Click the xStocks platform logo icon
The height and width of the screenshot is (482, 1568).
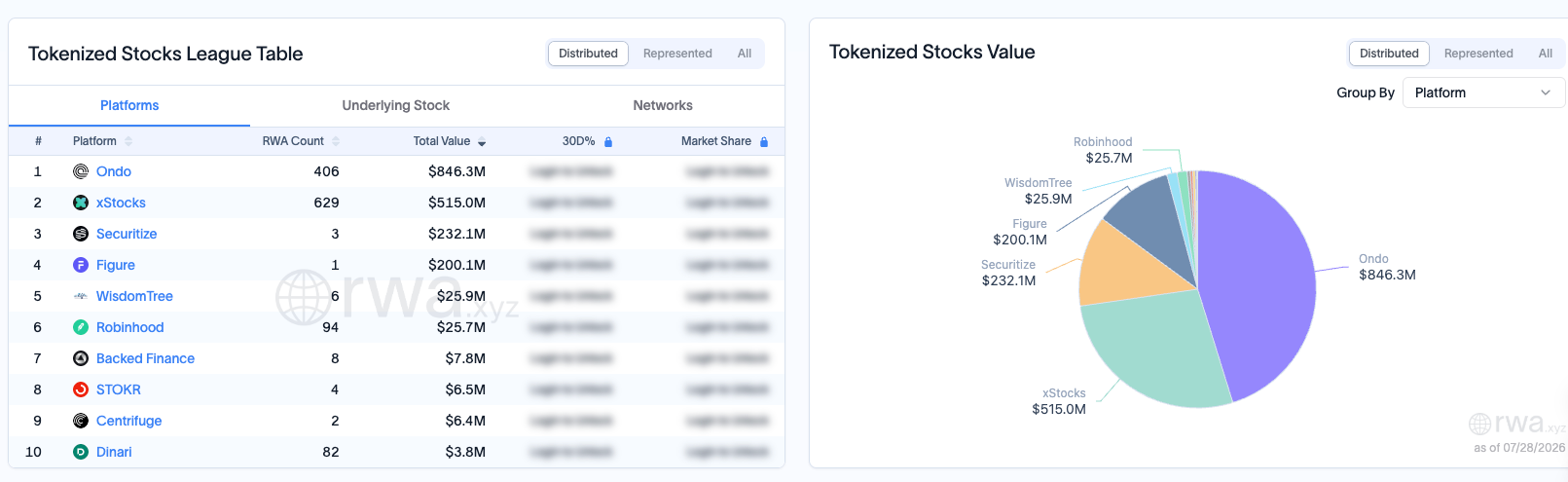click(x=81, y=203)
